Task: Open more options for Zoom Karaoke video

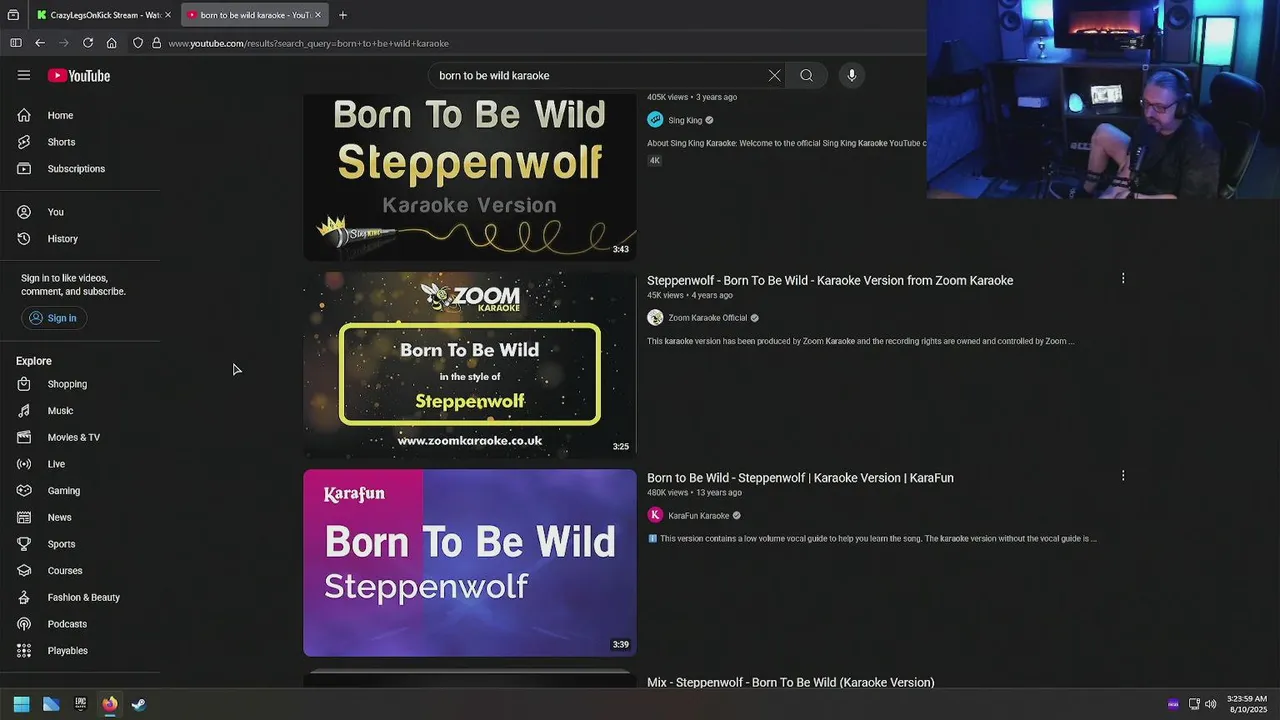Action: [1123, 279]
